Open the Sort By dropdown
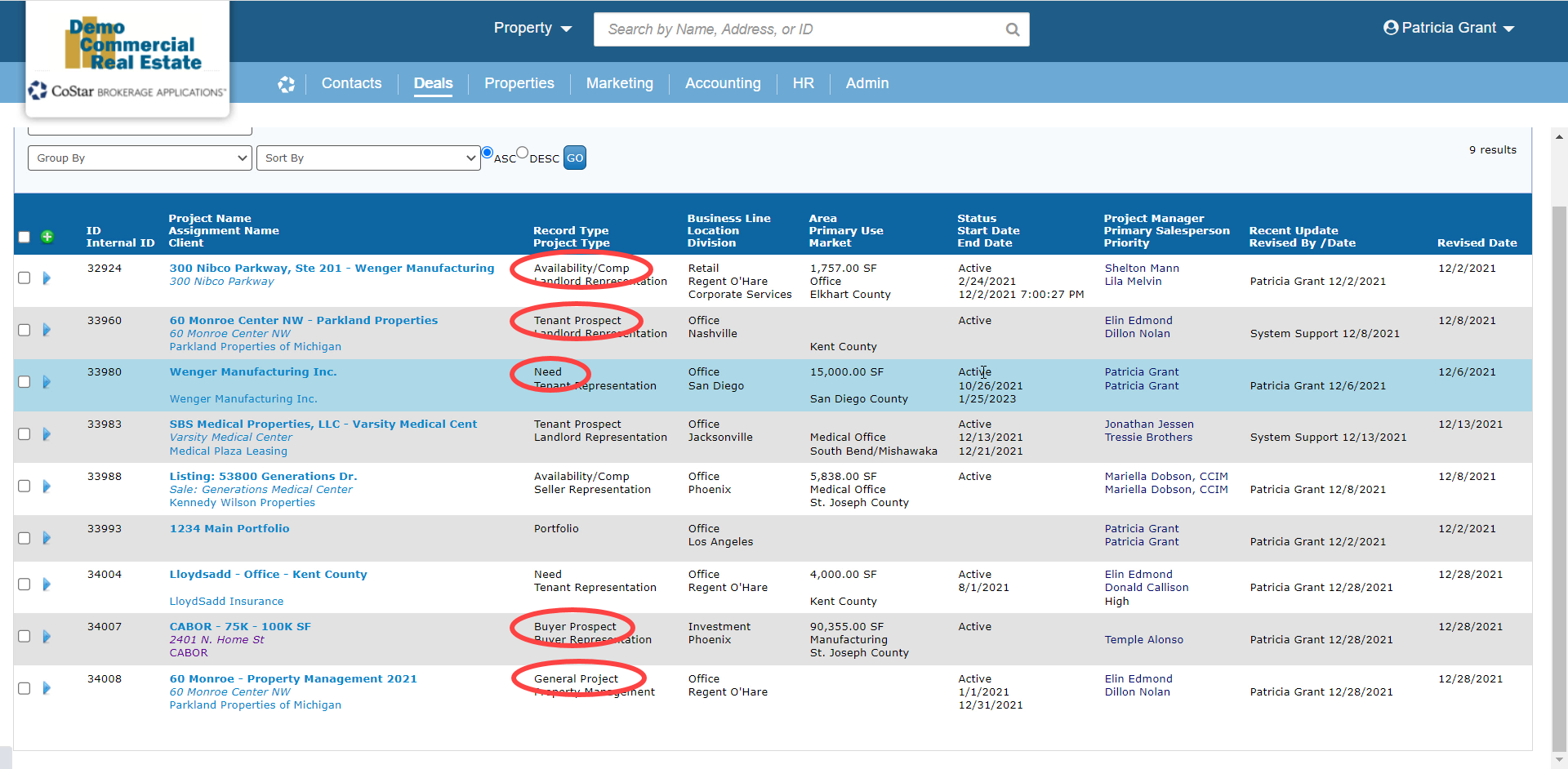Image resolution: width=1568 pixels, height=769 pixels. [x=368, y=158]
